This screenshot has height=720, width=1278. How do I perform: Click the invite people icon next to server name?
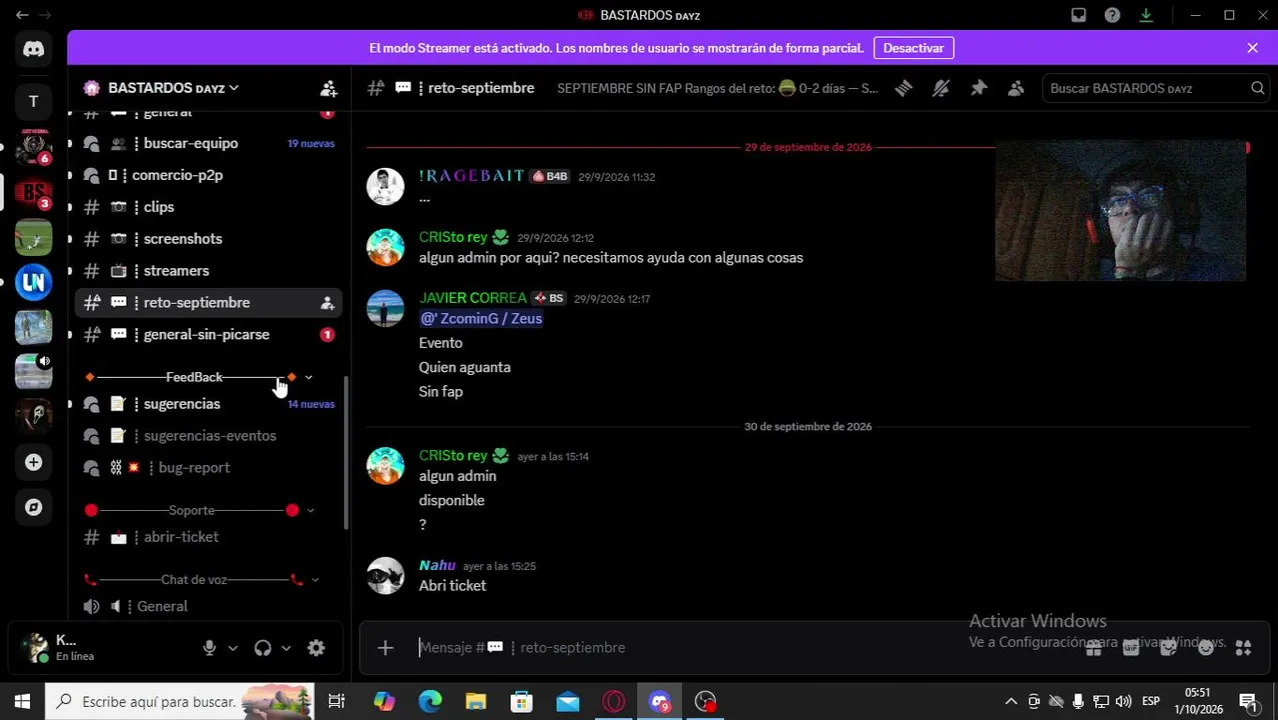pyautogui.click(x=328, y=88)
